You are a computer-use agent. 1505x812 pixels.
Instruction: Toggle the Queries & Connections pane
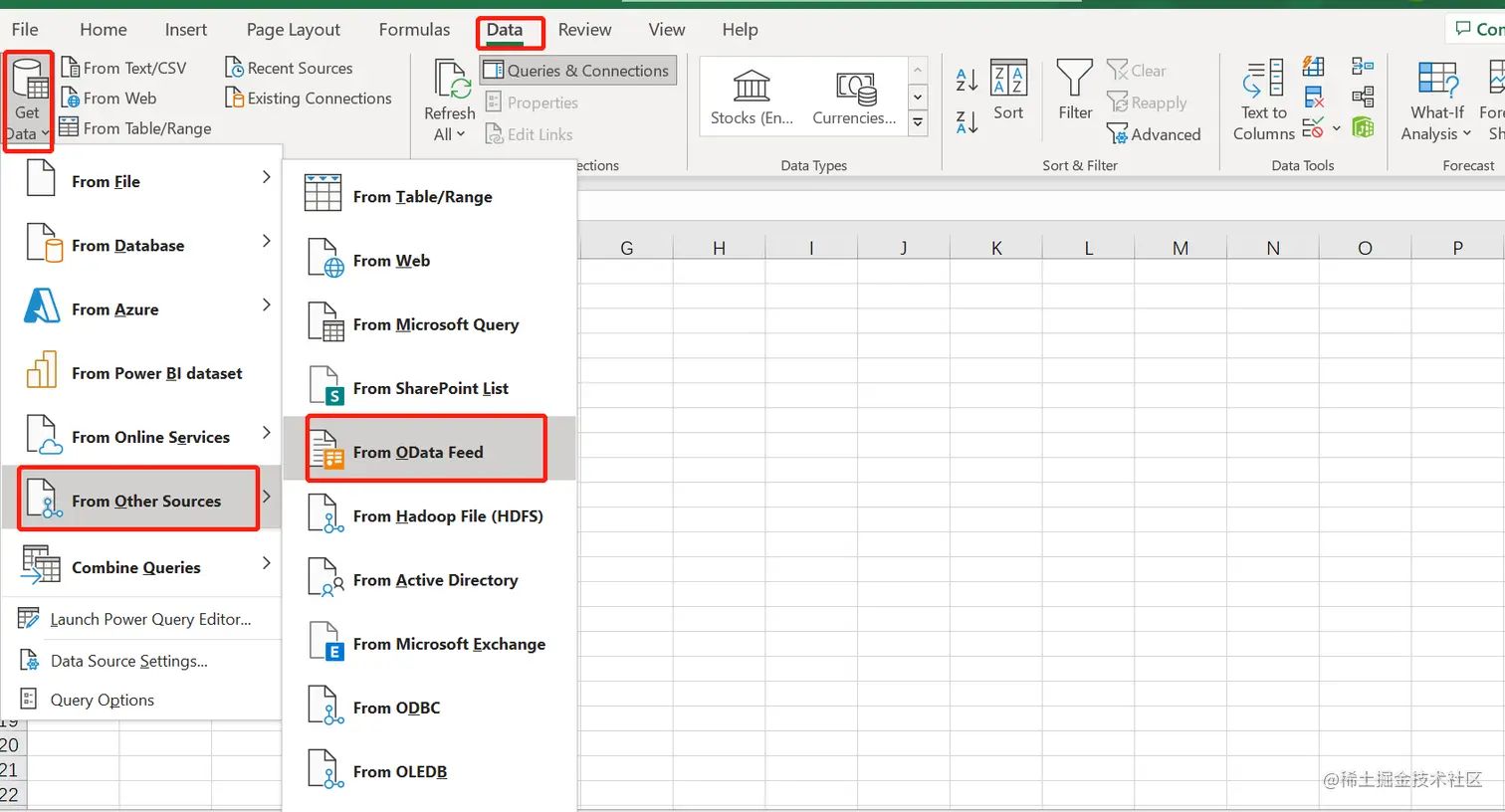tap(577, 71)
